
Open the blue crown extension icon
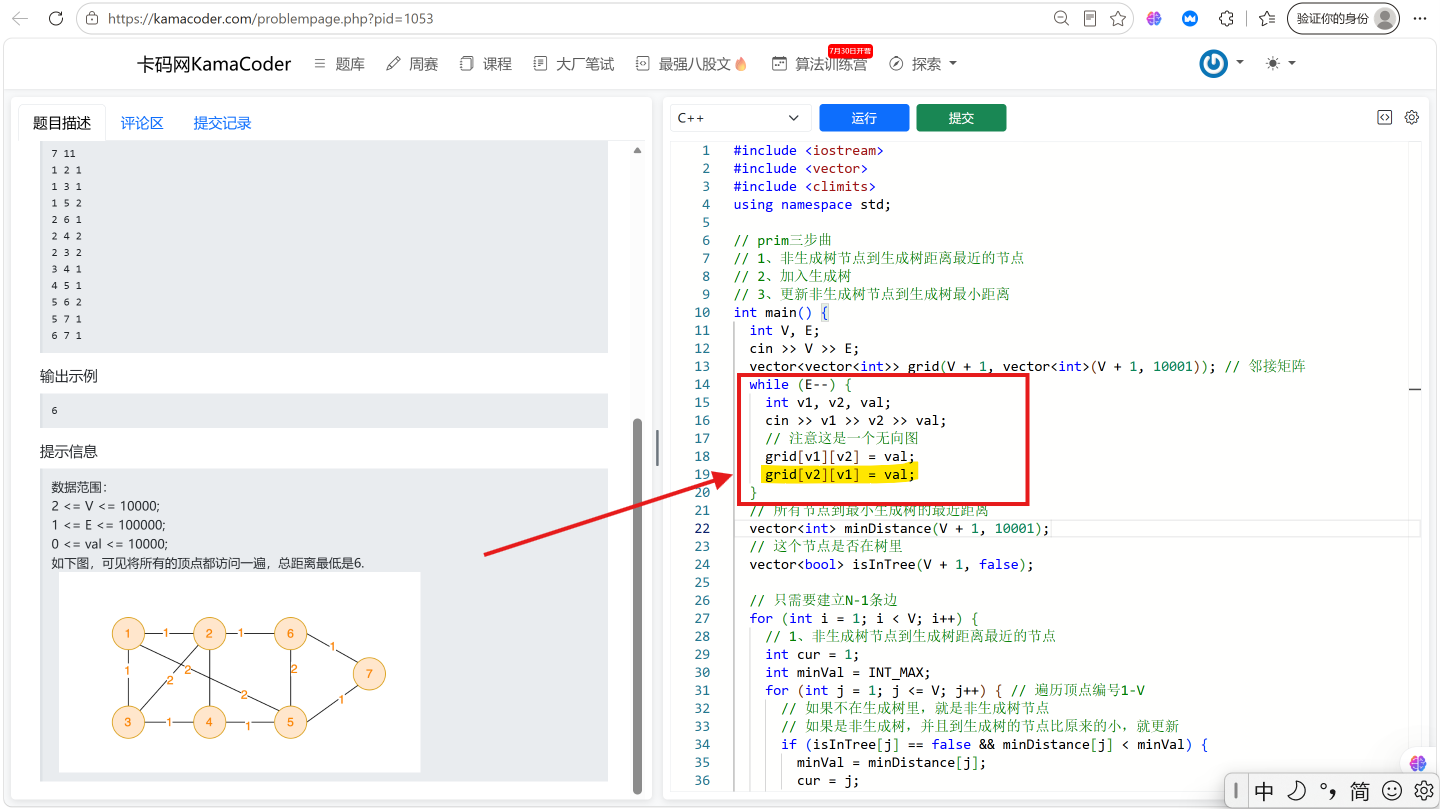point(1190,18)
